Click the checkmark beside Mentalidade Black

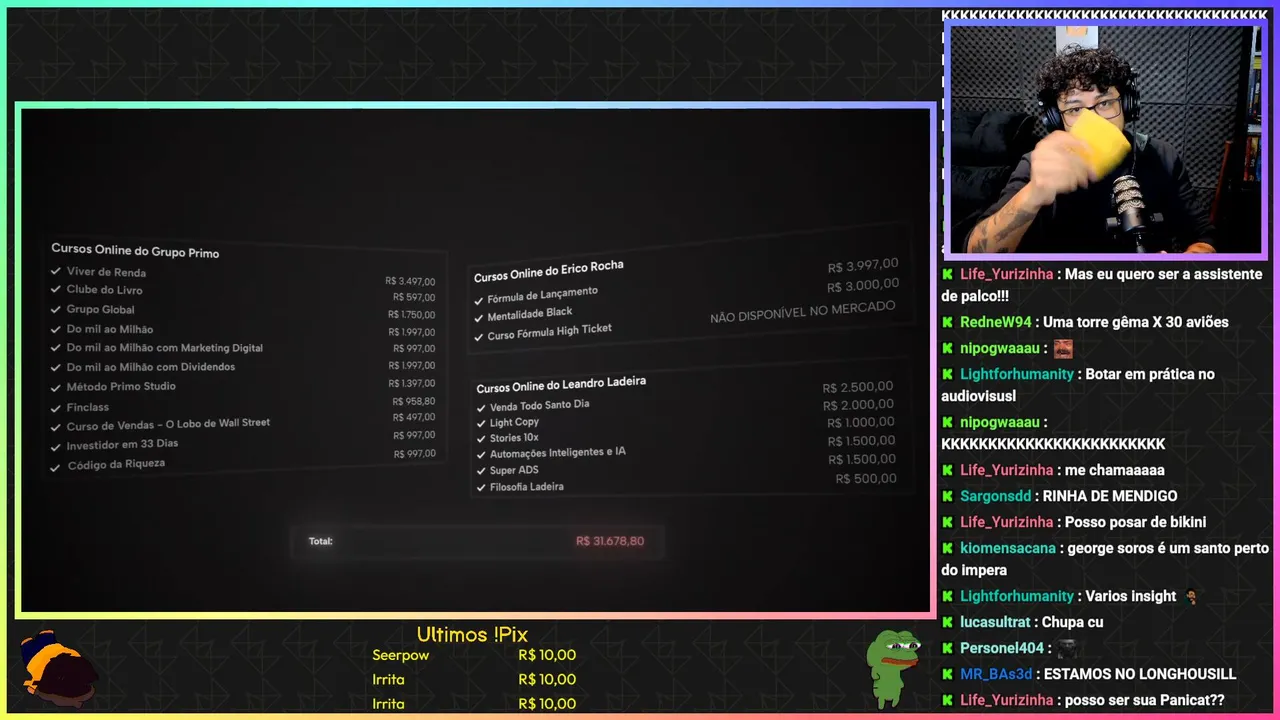479,318
